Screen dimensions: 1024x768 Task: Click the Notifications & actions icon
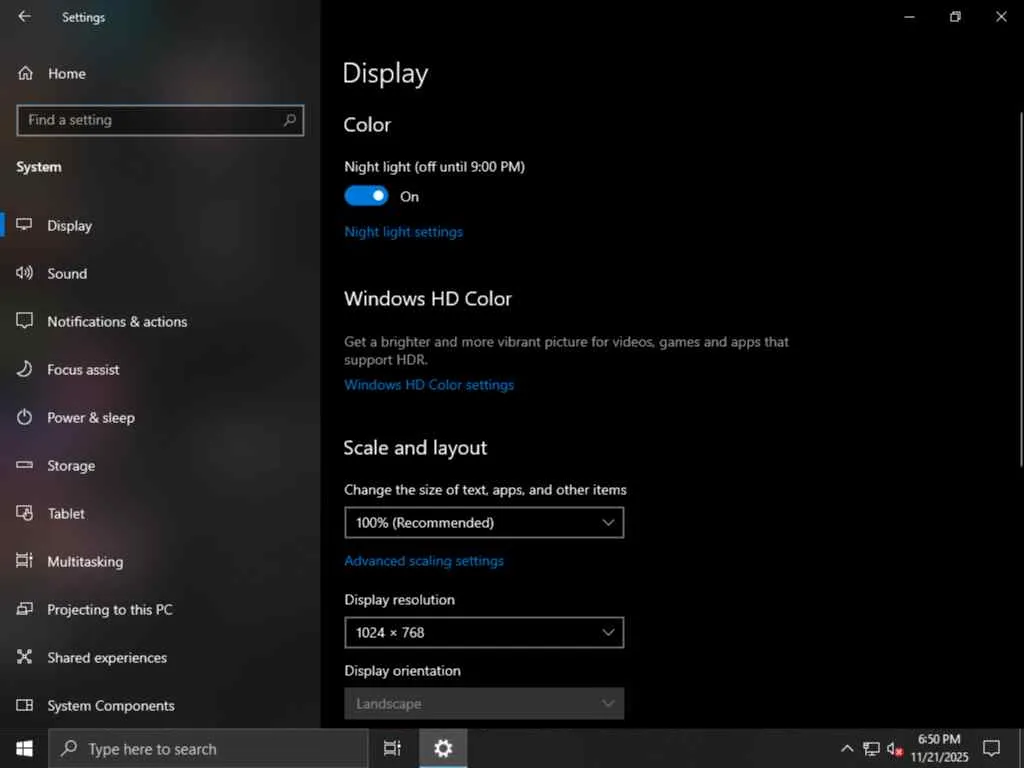pyautogui.click(x=24, y=321)
